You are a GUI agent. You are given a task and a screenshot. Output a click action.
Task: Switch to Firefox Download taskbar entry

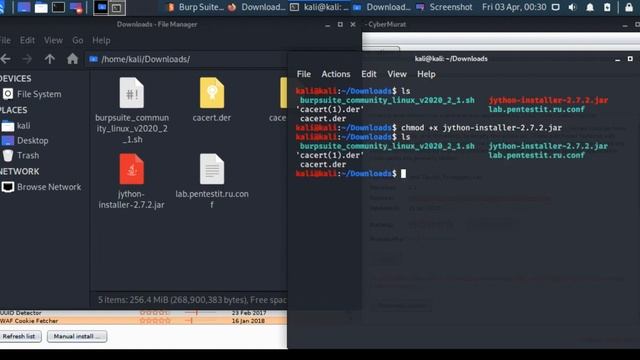coord(256,7)
